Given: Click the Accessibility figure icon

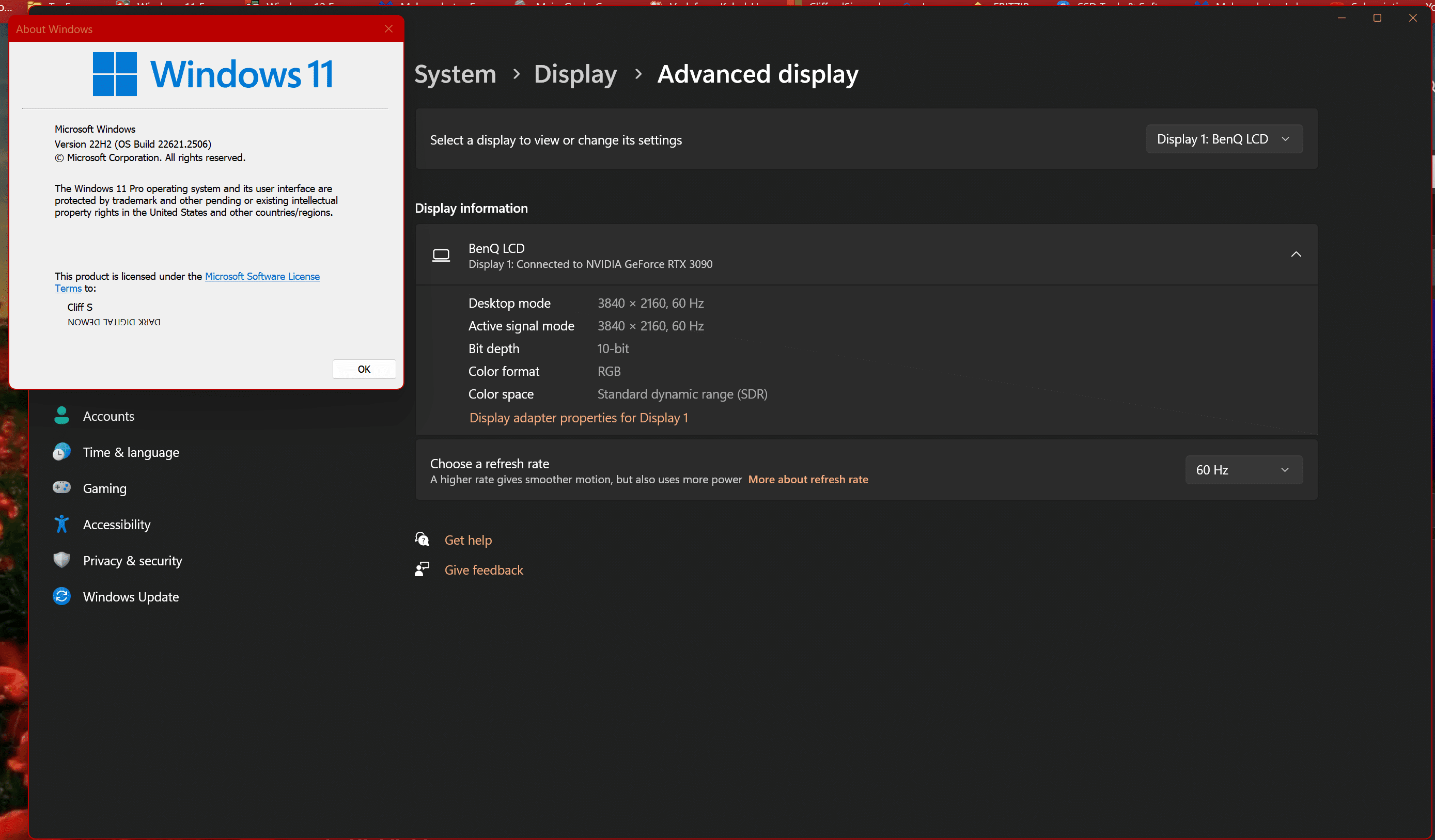Looking at the screenshot, I should click(61, 524).
